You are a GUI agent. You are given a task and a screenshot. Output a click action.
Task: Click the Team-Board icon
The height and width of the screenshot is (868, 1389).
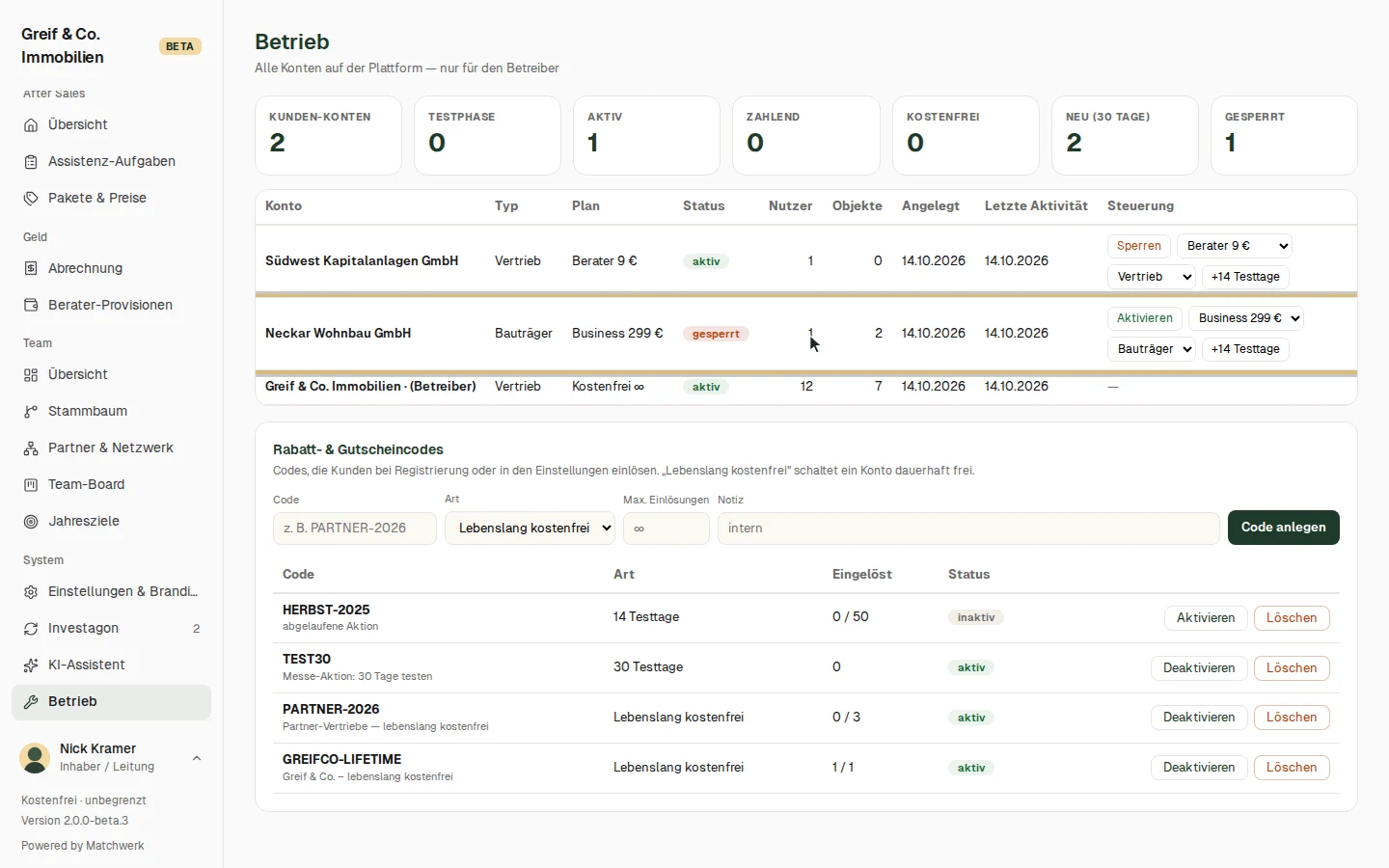point(31,485)
